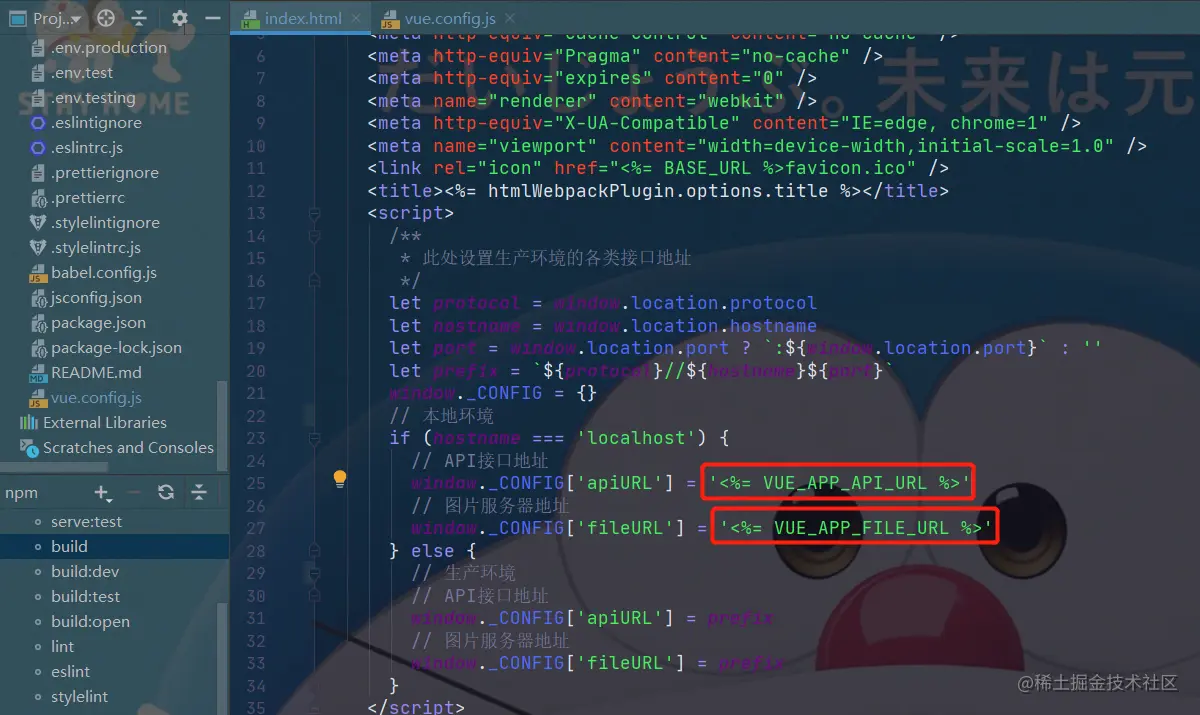Click the 'localhost' string in the if condition
Viewport: 1200px width, 715px height.
pyautogui.click(x=637, y=438)
